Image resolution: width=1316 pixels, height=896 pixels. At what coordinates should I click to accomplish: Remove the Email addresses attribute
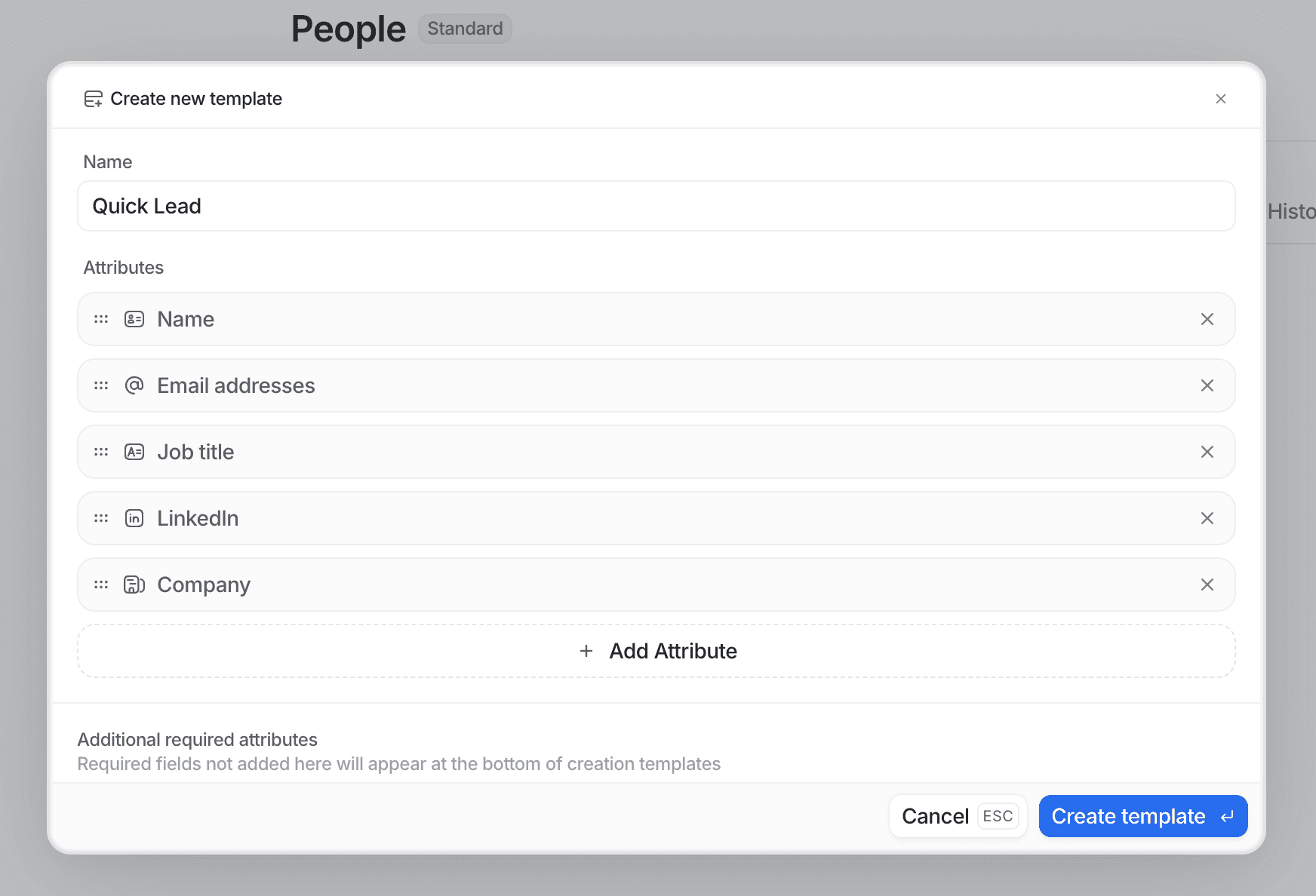tap(1207, 385)
